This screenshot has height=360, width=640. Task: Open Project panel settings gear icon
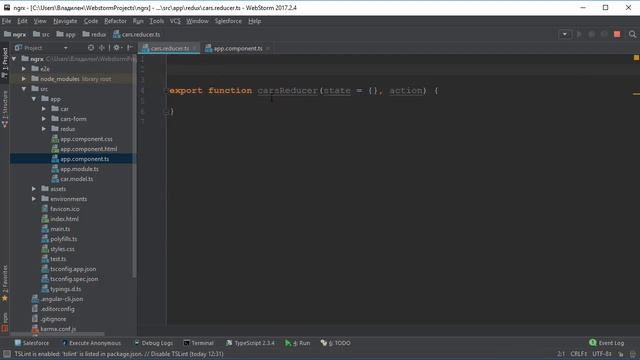[117, 48]
